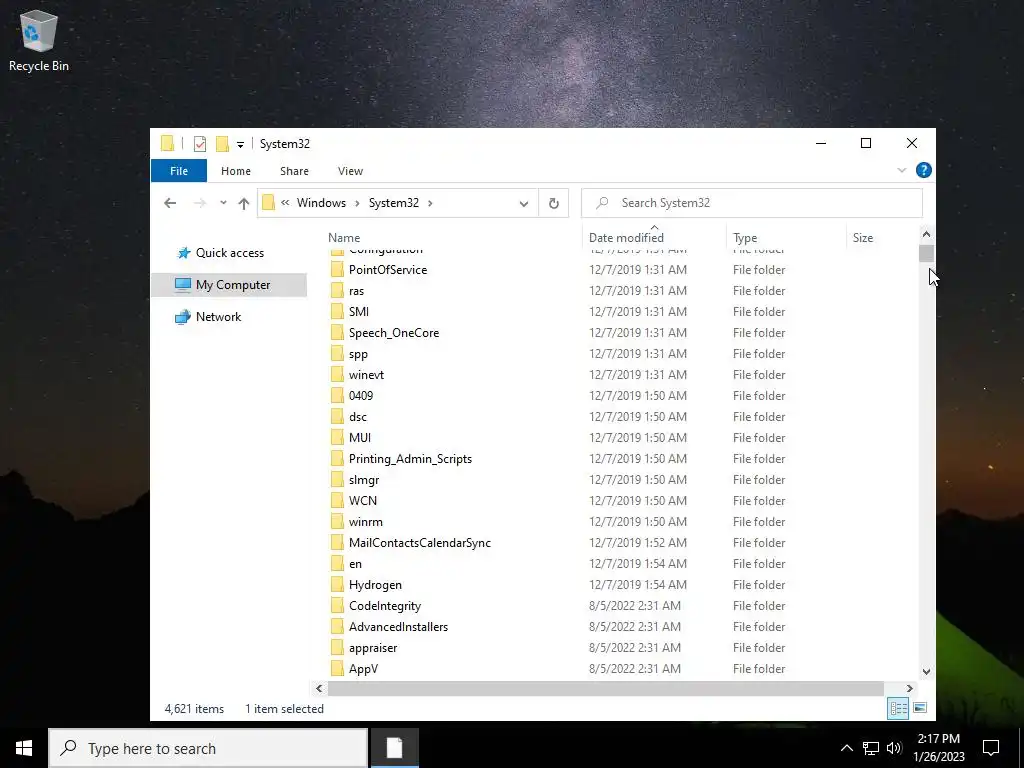Screen dimensions: 1024x768
Task: Sort by the Date modified column header
Action: [626, 238]
